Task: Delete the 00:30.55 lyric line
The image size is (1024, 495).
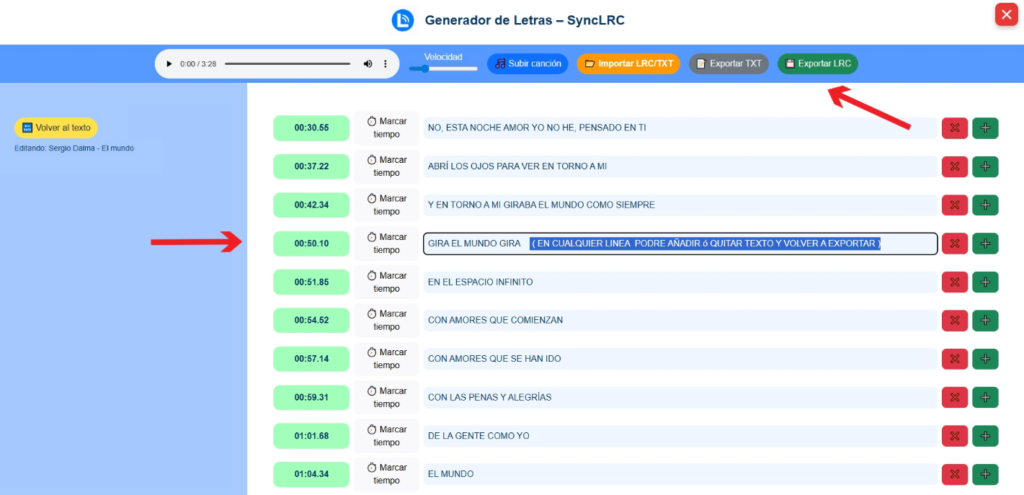Action: point(954,128)
